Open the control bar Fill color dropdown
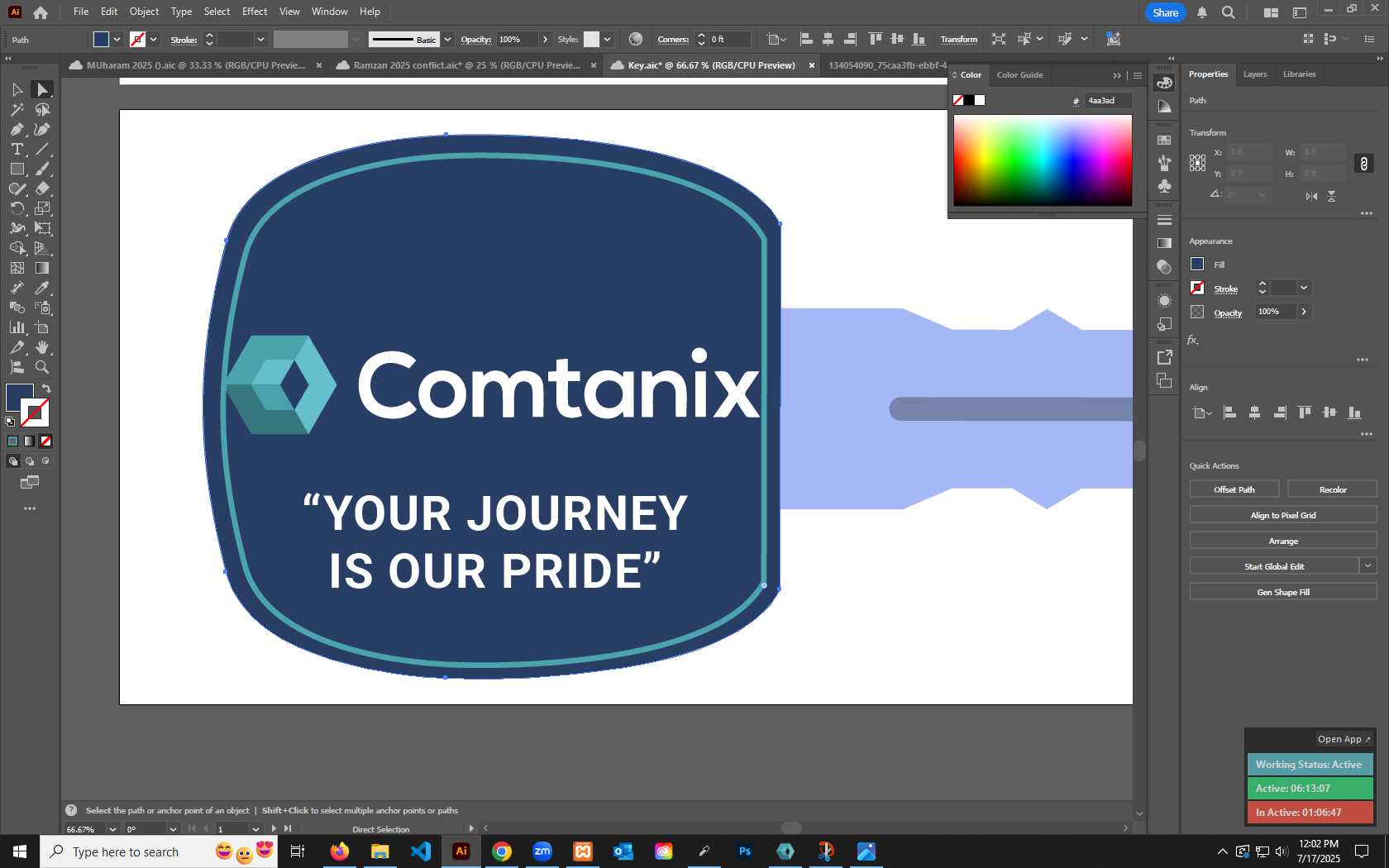1389x868 pixels. pyautogui.click(x=117, y=39)
